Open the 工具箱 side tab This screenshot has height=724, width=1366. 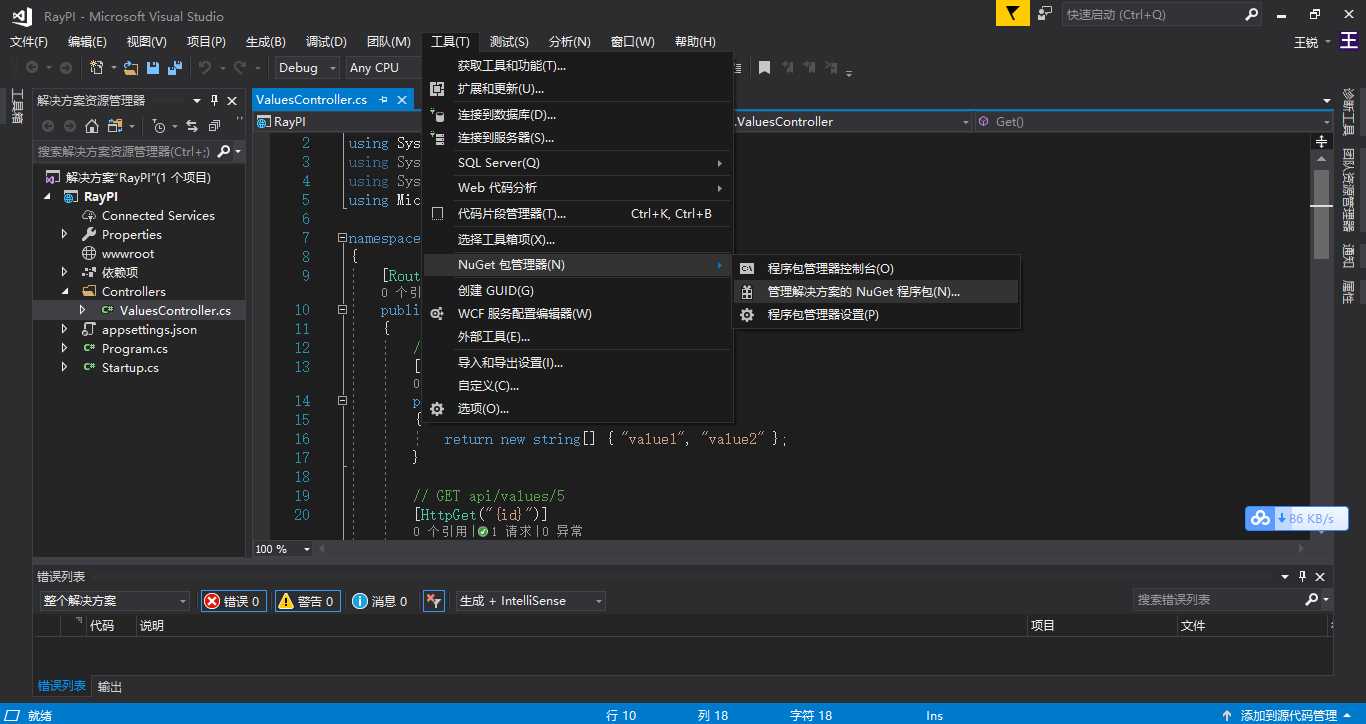pyautogui.click(x=16, y=106)
